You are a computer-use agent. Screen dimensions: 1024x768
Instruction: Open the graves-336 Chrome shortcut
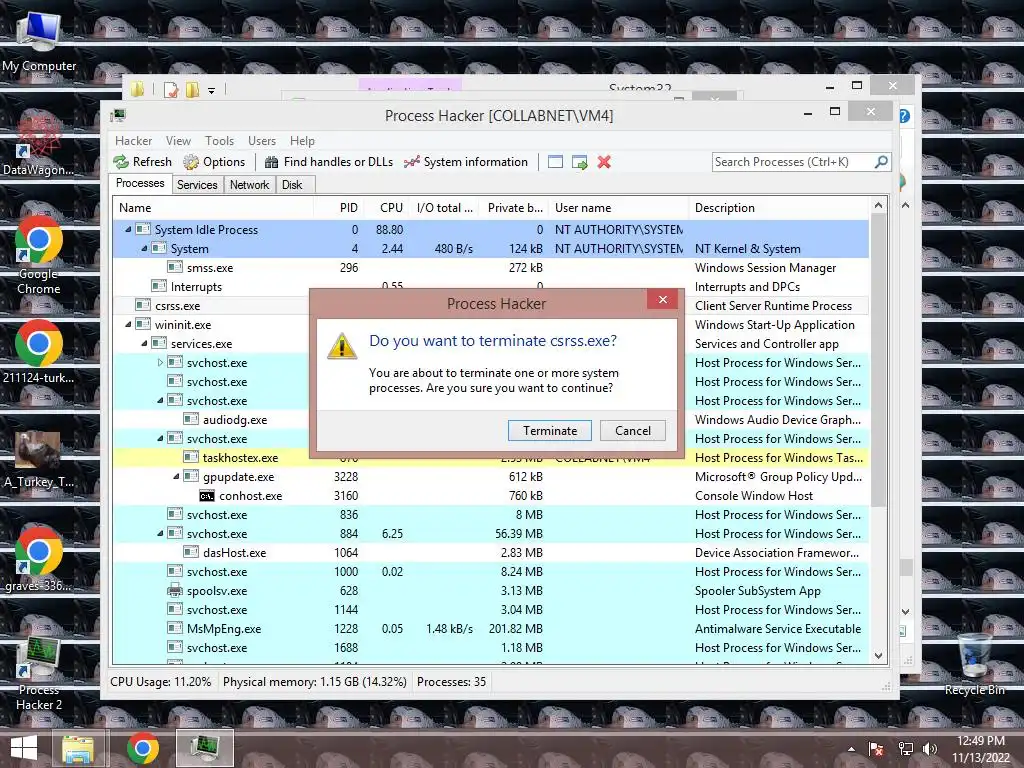(39, 559)
